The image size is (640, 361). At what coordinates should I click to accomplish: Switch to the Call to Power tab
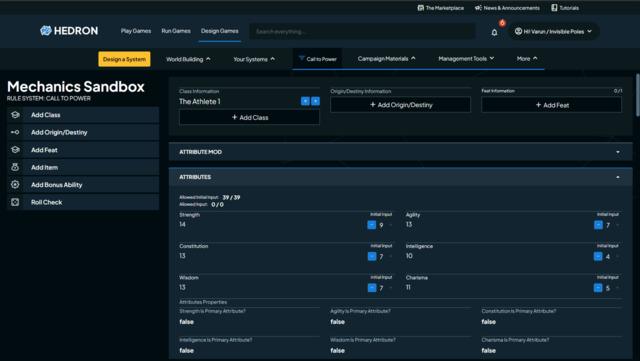318,59
